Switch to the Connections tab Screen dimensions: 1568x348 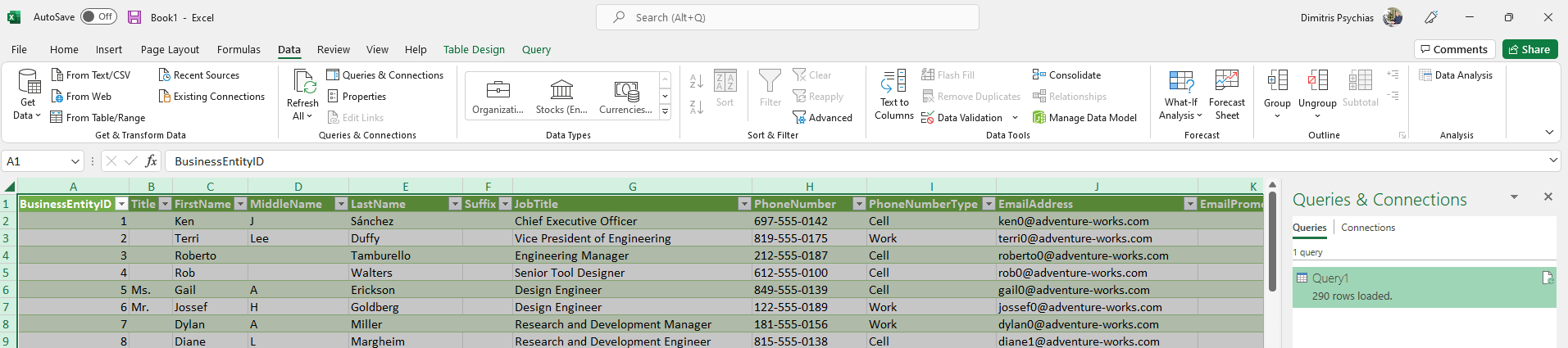coord(1368,228)
